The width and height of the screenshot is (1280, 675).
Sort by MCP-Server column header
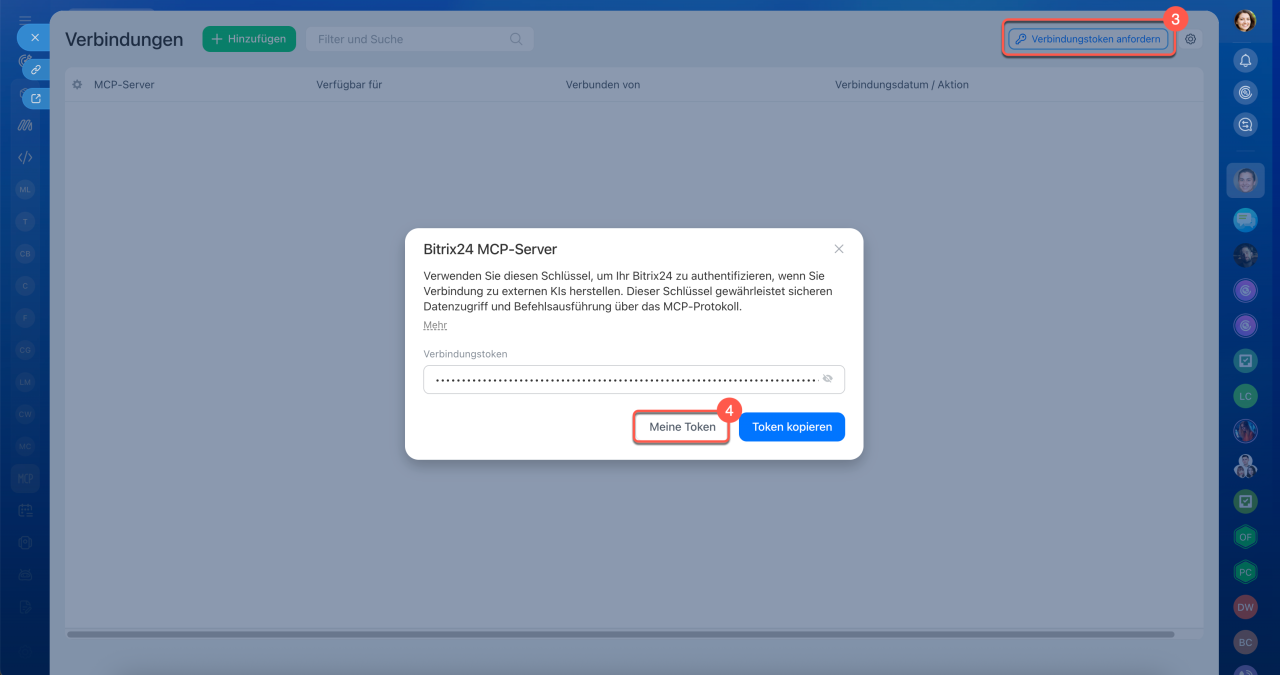pyautogui.click(x=124, y=85)
